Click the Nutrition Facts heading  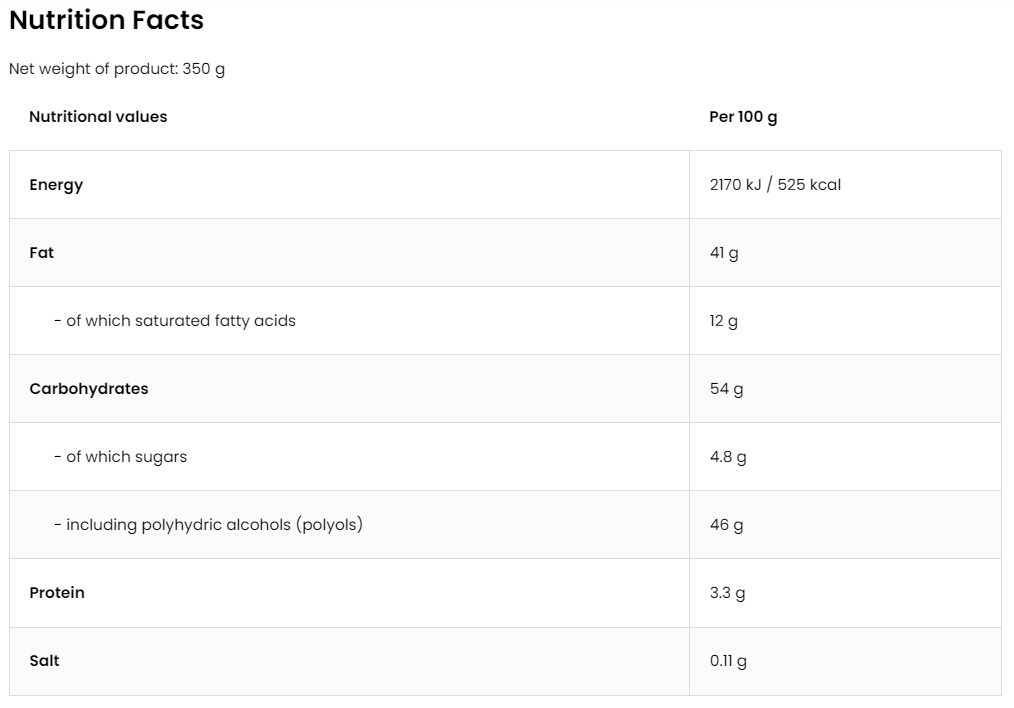(106, 19)
